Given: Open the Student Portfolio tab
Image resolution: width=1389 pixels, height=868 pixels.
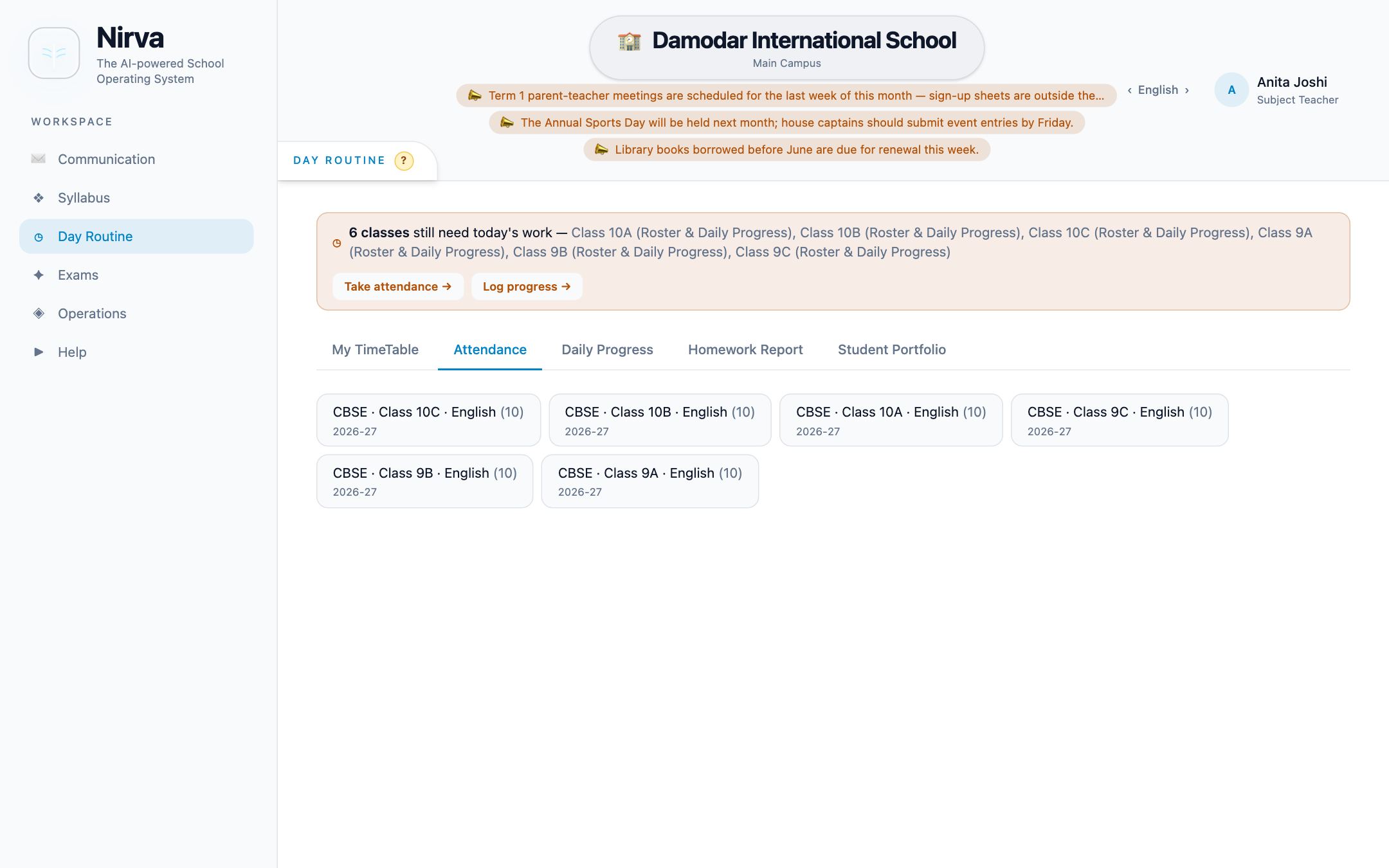Looking at the screenshot, I should coord(891,350).
